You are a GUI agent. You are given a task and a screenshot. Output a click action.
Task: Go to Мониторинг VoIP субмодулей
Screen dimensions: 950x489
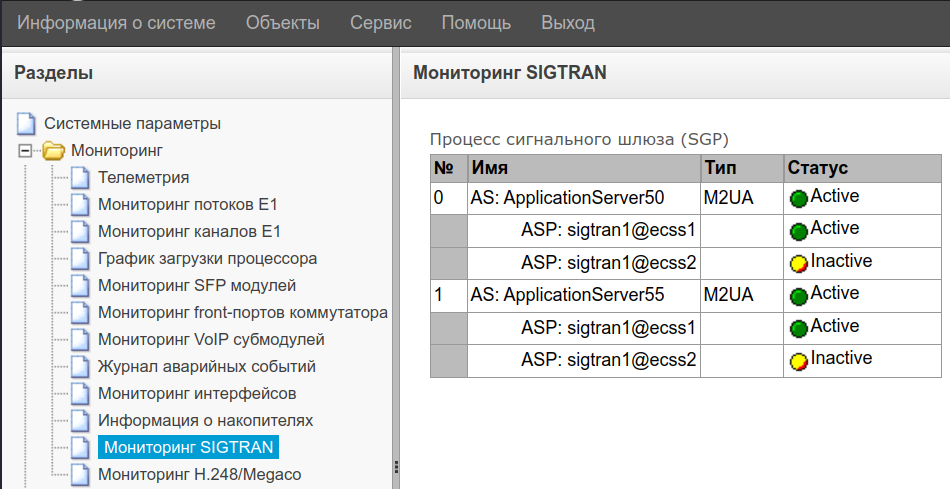(x=210, y=340)
